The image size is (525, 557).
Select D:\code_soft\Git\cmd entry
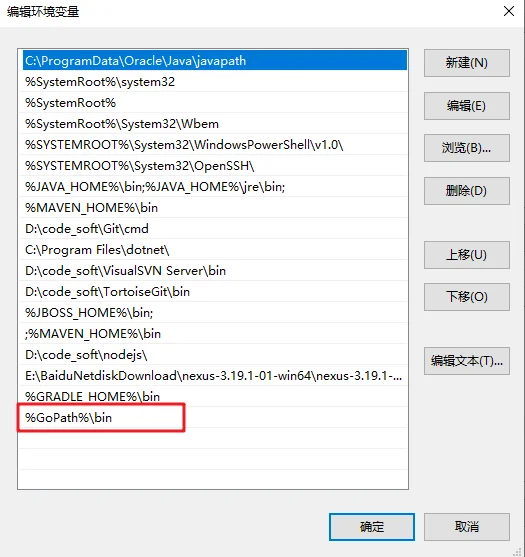tap(213, 228)
